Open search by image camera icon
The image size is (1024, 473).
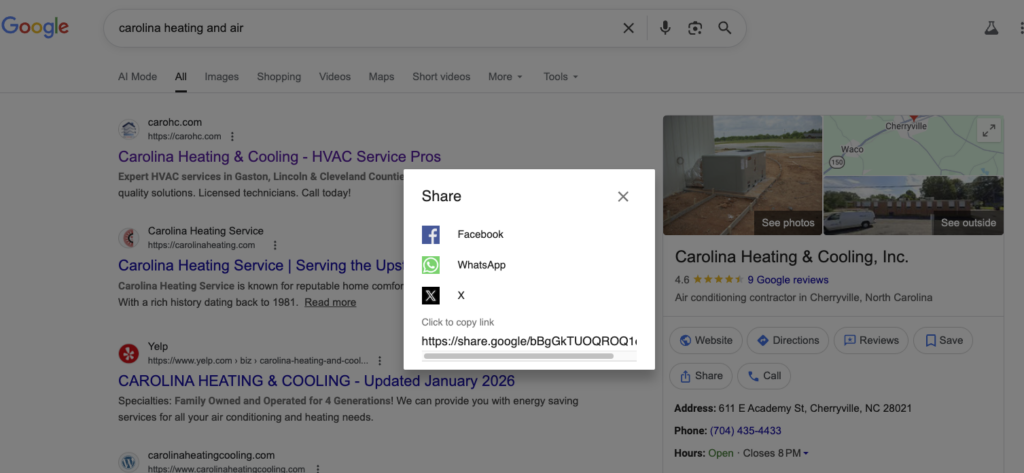pos(695,28)
